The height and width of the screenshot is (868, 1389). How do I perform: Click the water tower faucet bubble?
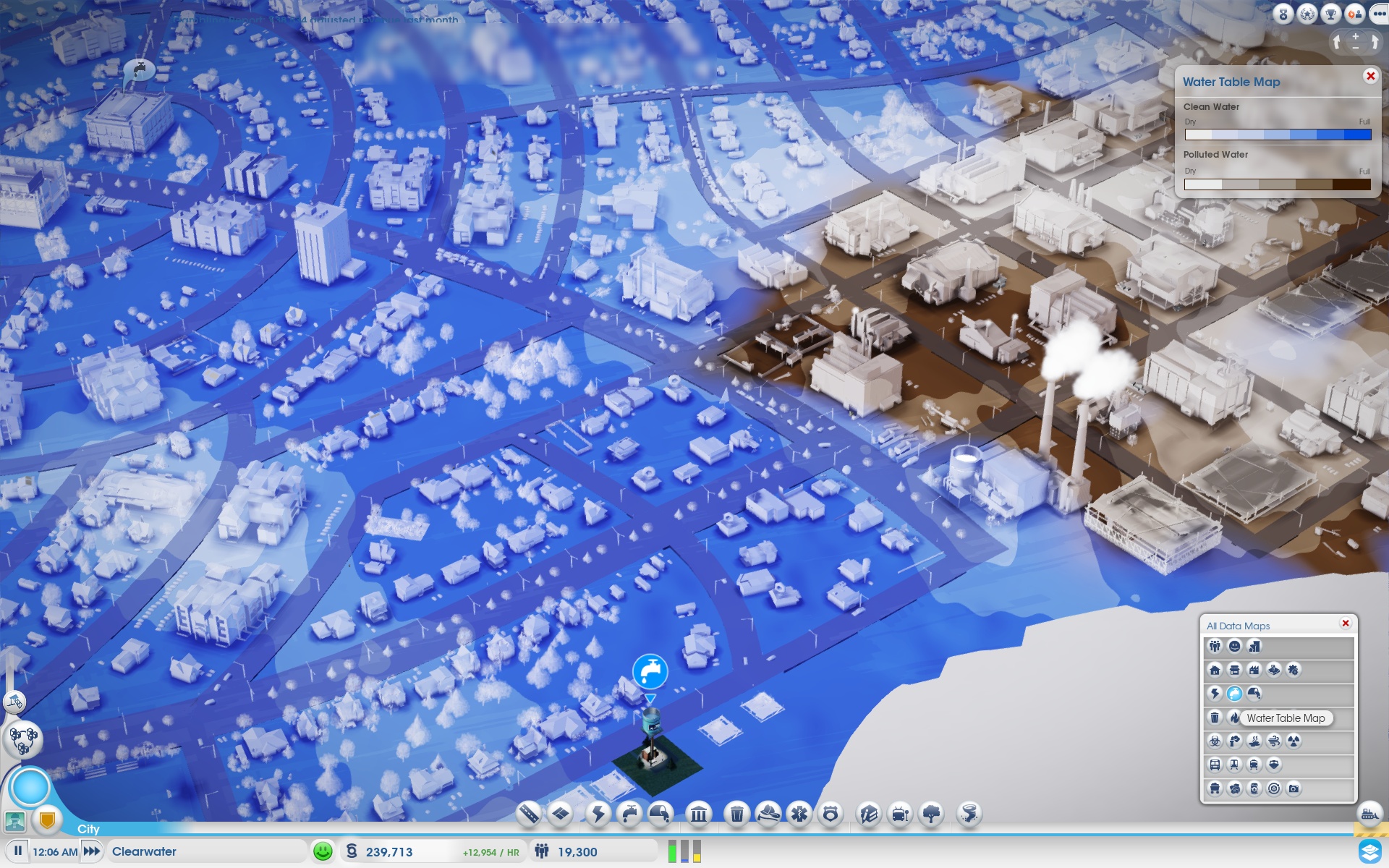[x=650, y=671]
